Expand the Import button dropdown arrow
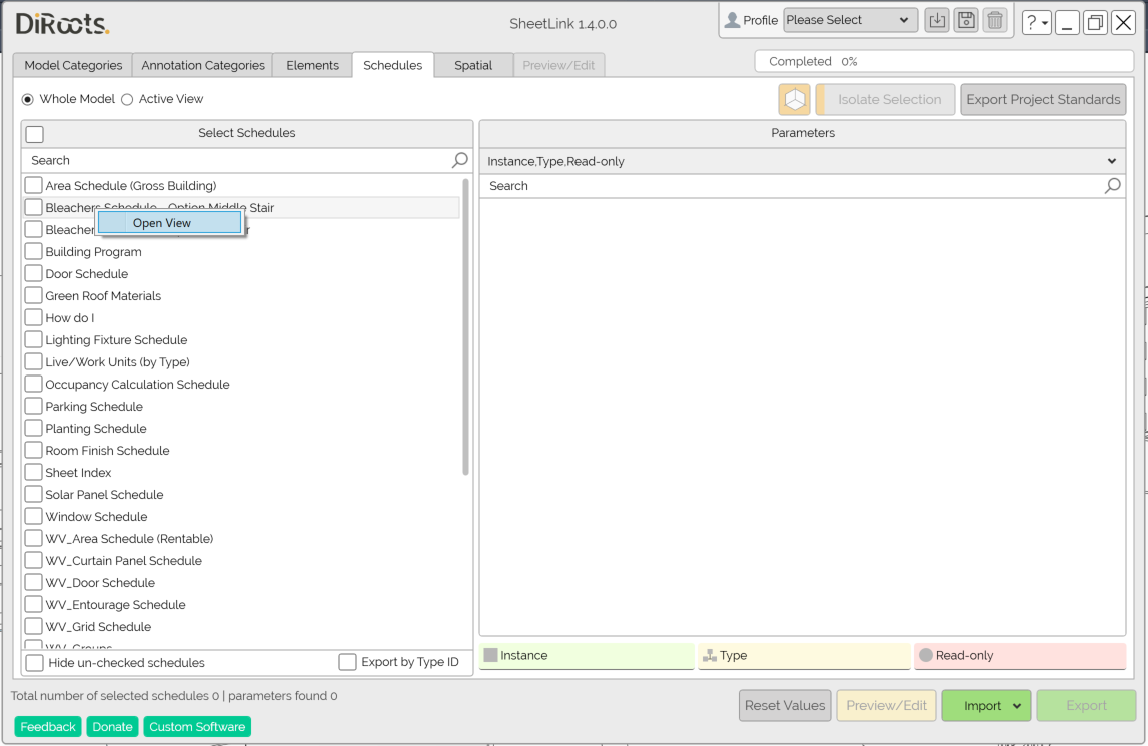Screen dimensions: 1148x746 coord(1017,705)
